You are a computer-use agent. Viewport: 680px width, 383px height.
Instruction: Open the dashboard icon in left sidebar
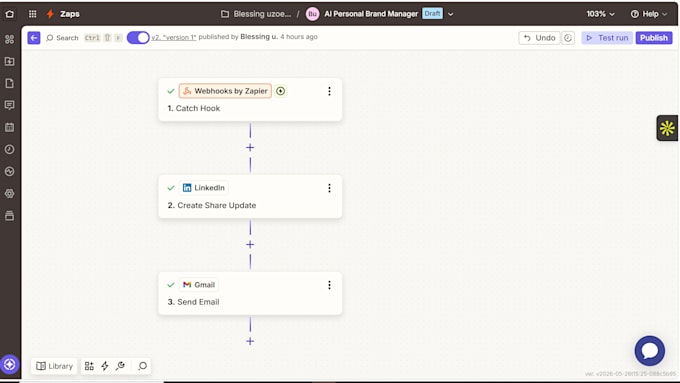click(10, 39)
